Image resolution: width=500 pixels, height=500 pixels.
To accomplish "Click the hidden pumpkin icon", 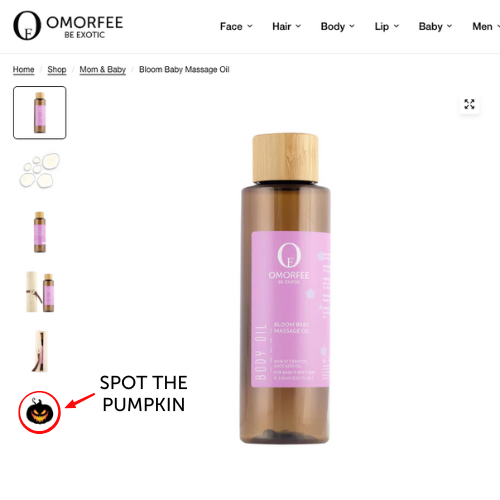I will (x=39, y=412).
